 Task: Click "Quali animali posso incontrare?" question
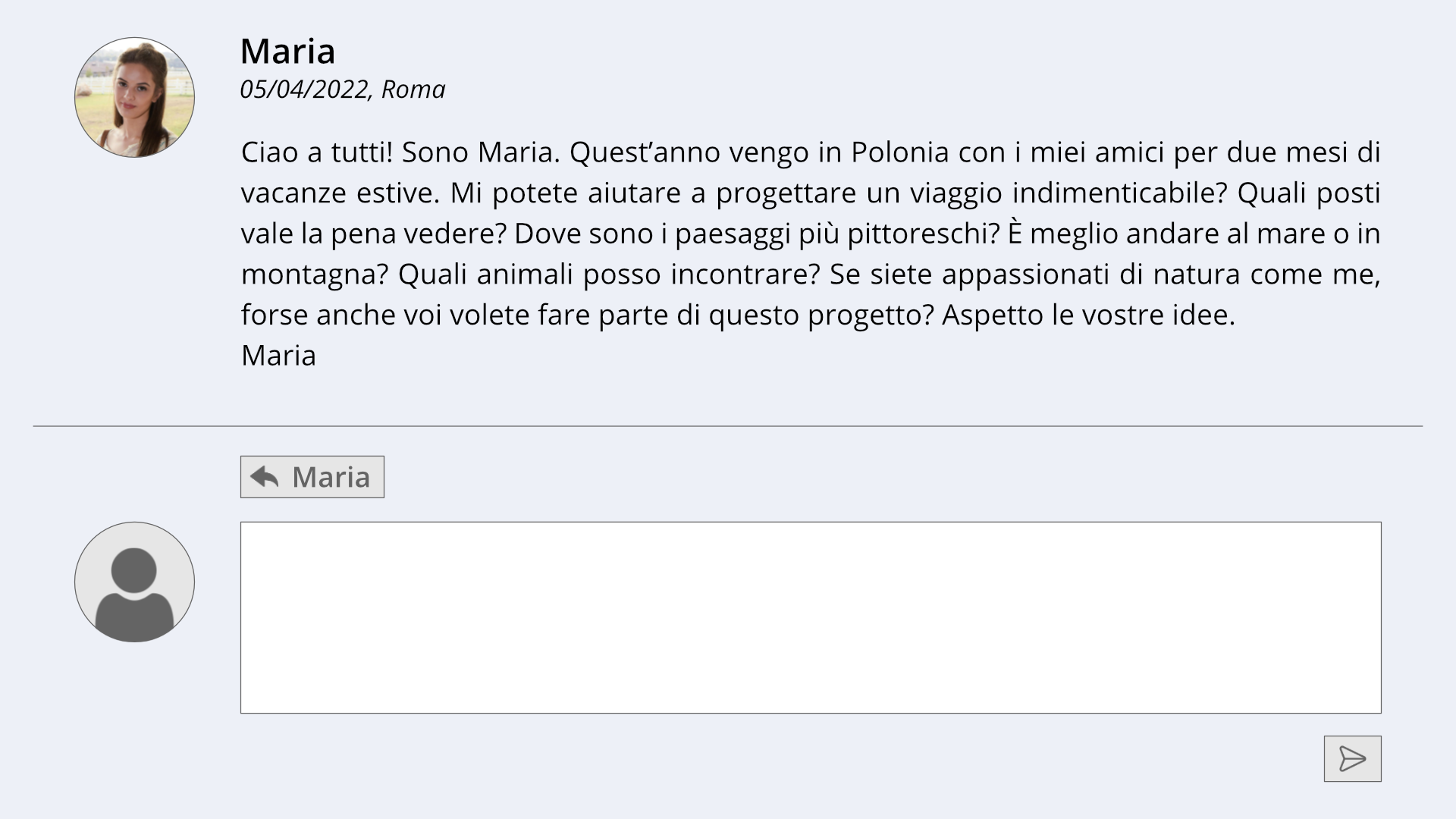(609, 274)
